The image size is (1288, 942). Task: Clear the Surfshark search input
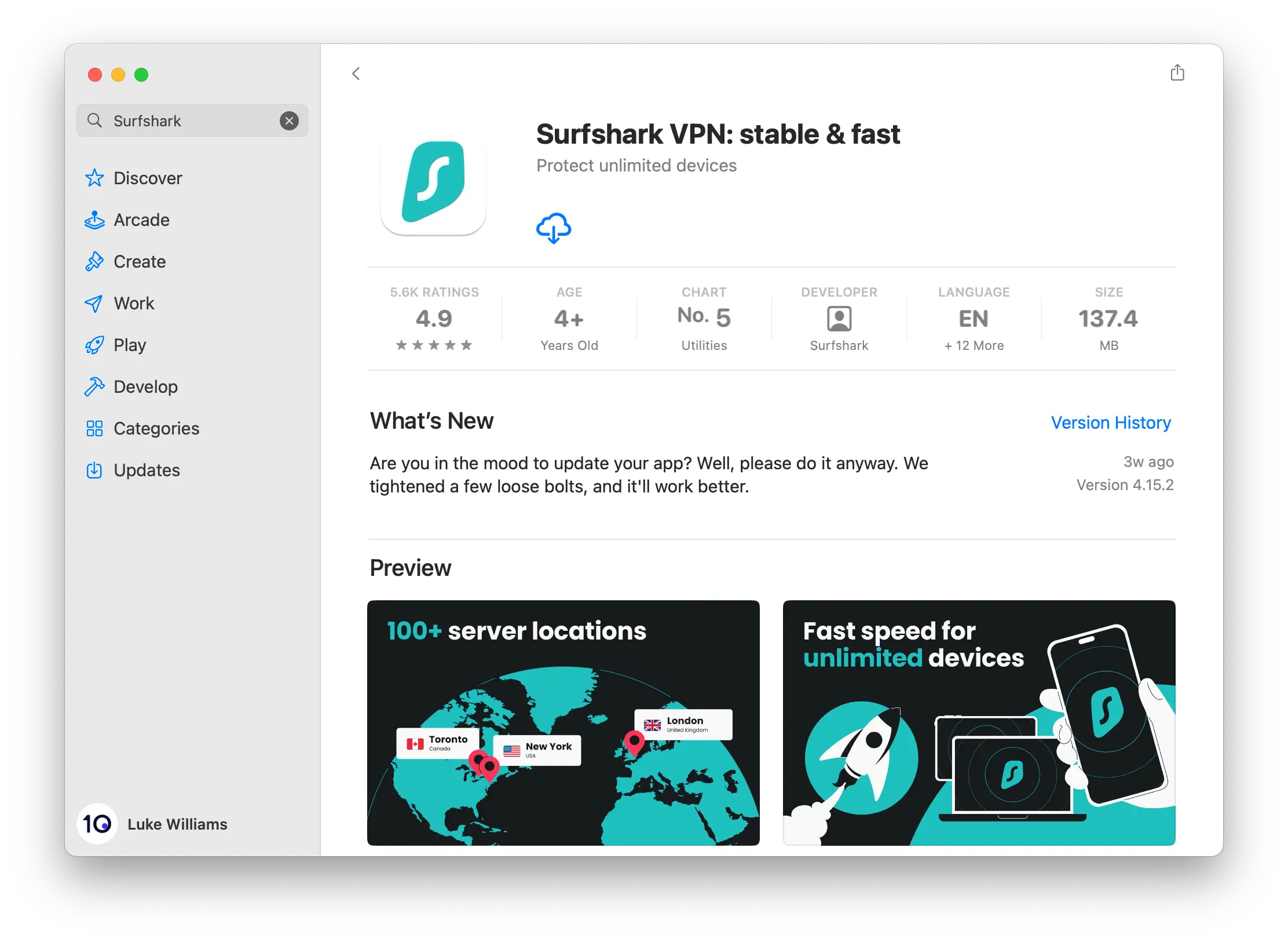(x=290, y=121)
